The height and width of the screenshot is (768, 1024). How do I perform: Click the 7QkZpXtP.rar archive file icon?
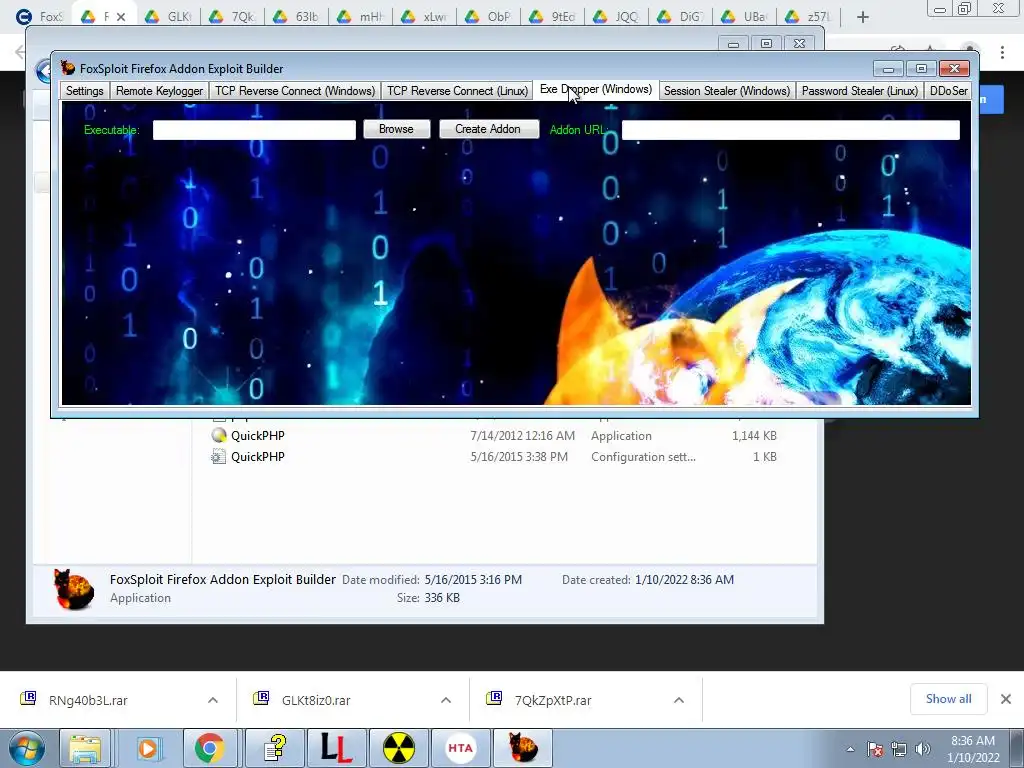(494, 699)
